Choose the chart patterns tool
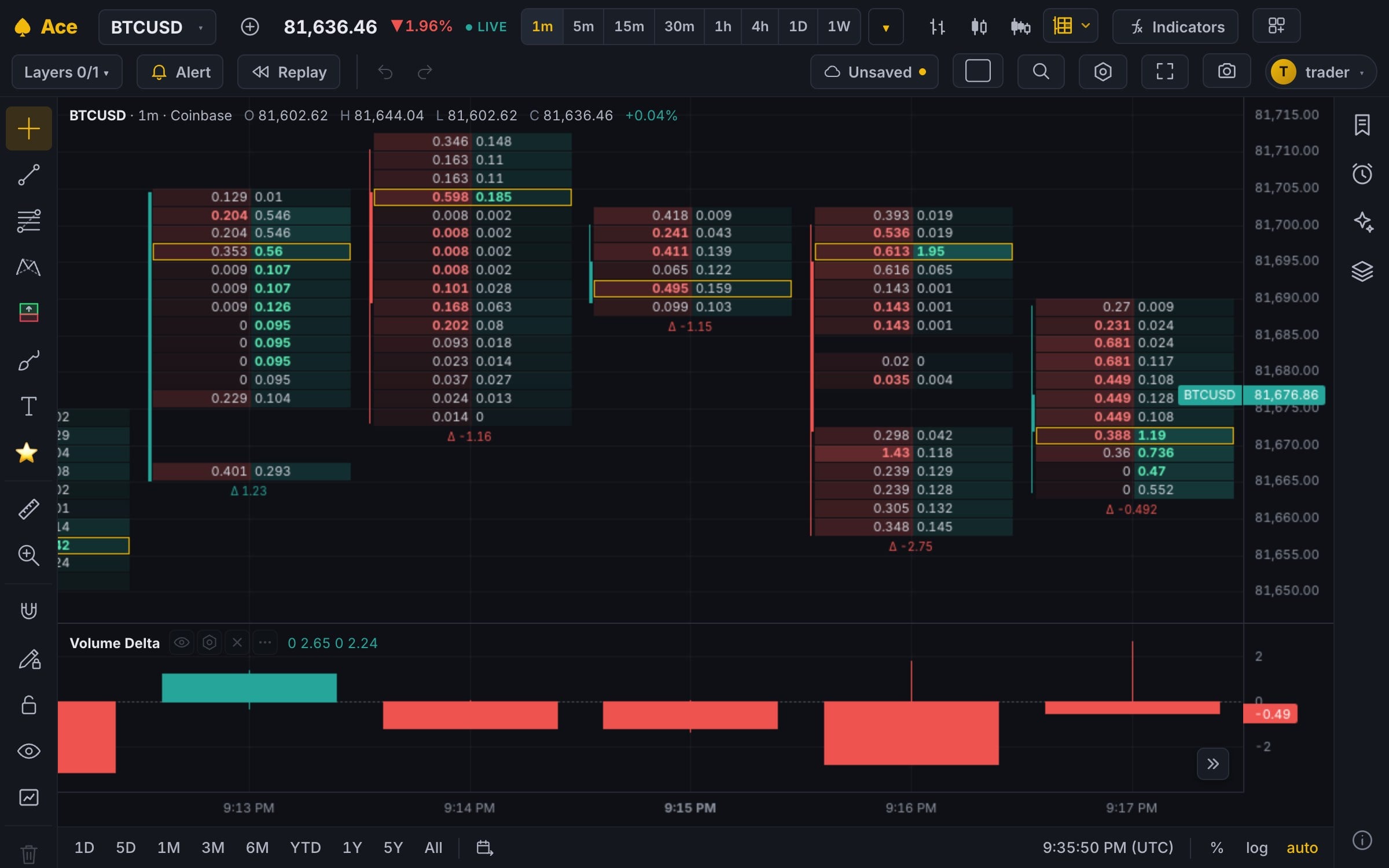Viewport: 1389px width, 868px height. pyautogui.click(x=28, y=267)
